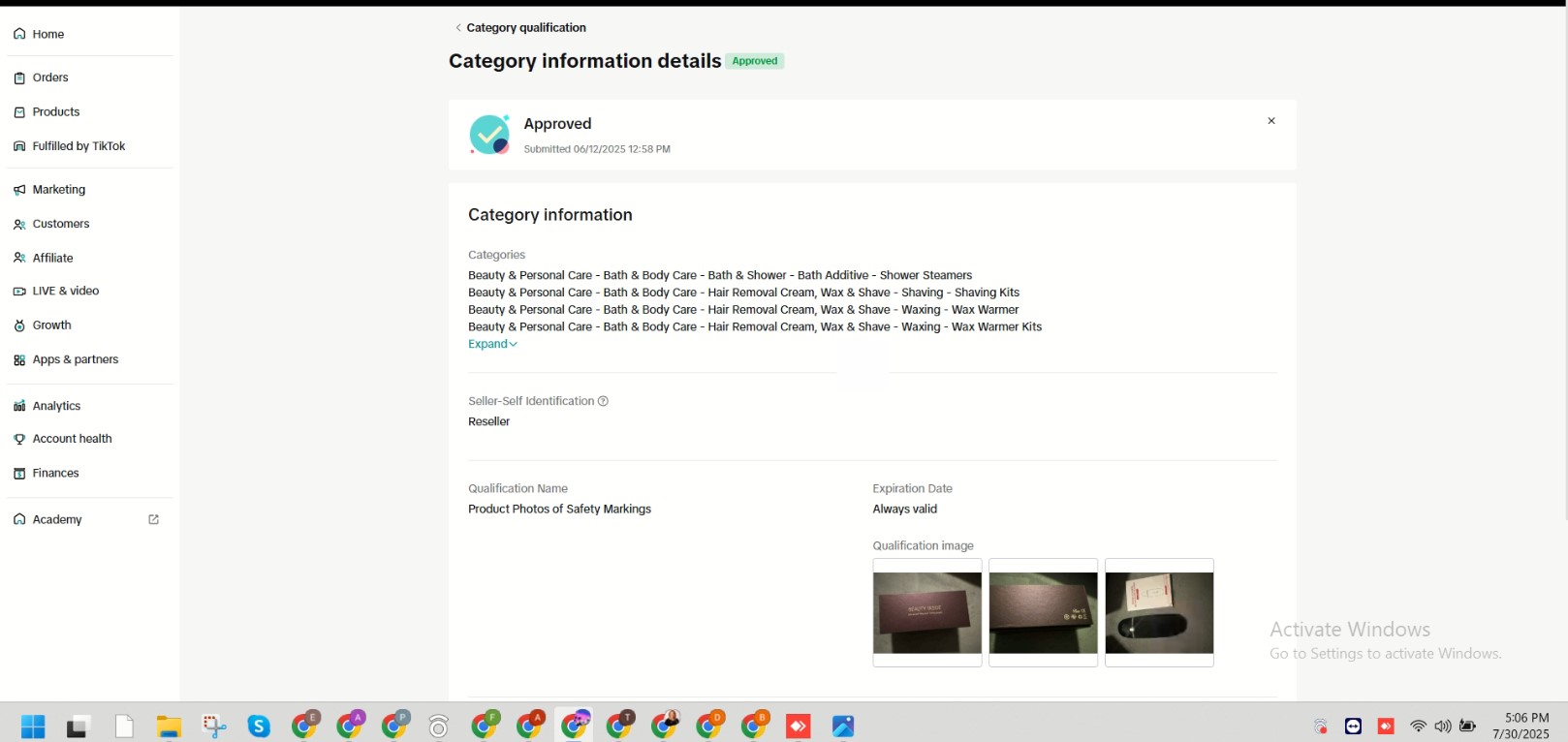The height and width of the screenshot is (742, 1568).
Task: Open Wi-Fi network settings in tray
Action: tap(1418, 727)
